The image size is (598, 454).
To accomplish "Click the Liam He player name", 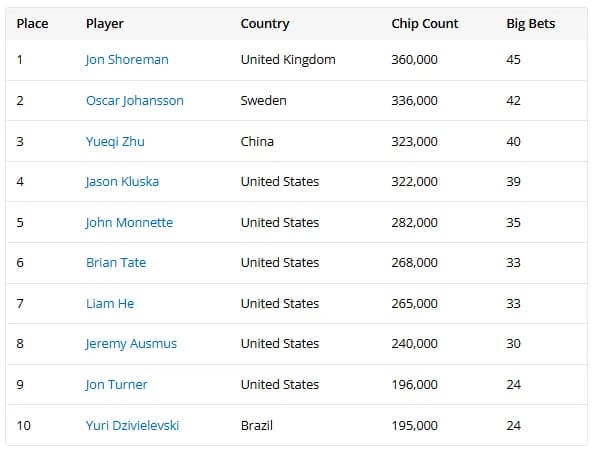I will [110, 304].
